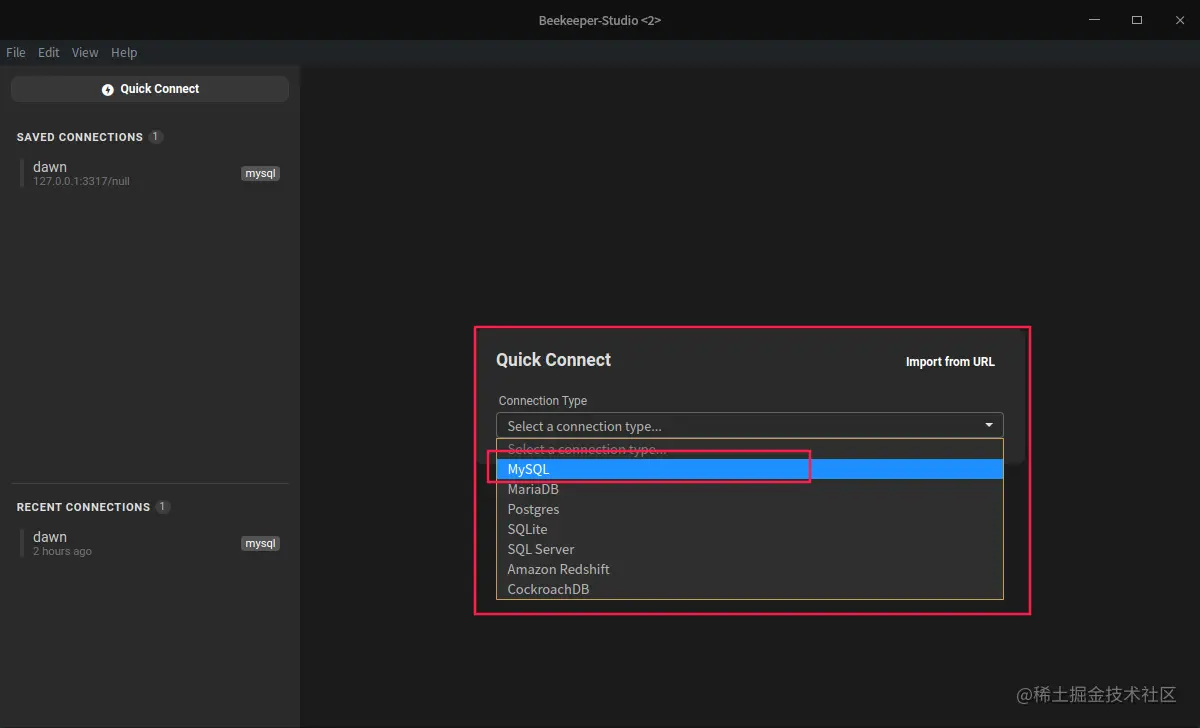Choose MySQL from connection type list
Image resolution: width=1200 pixels, height=728 pixels.
click(750, 469)
